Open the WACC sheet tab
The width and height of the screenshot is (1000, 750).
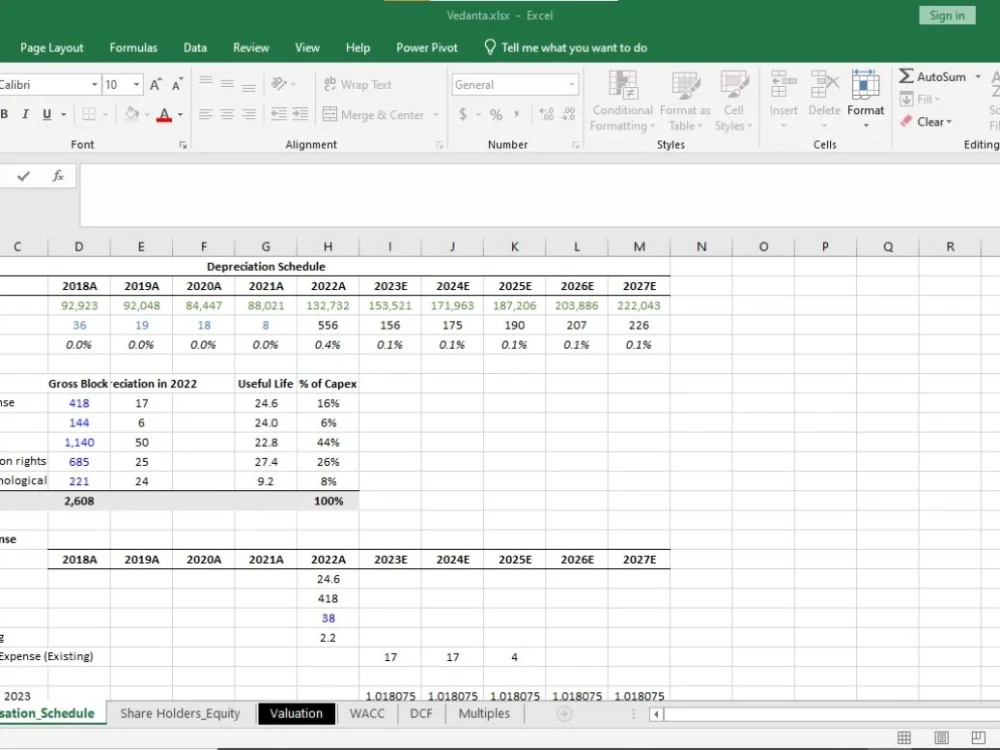[x=367, y=713]
